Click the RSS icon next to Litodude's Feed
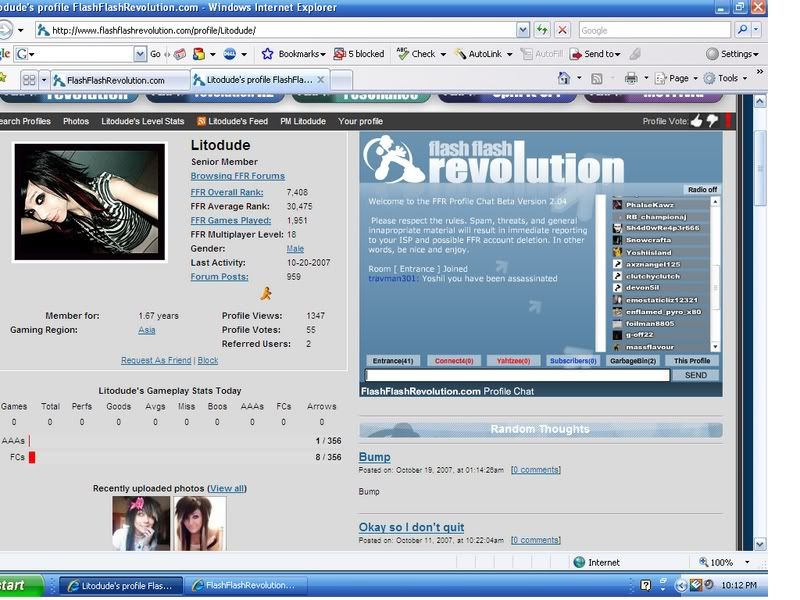The height and width of the screenshot is (600, 800). 201,121
